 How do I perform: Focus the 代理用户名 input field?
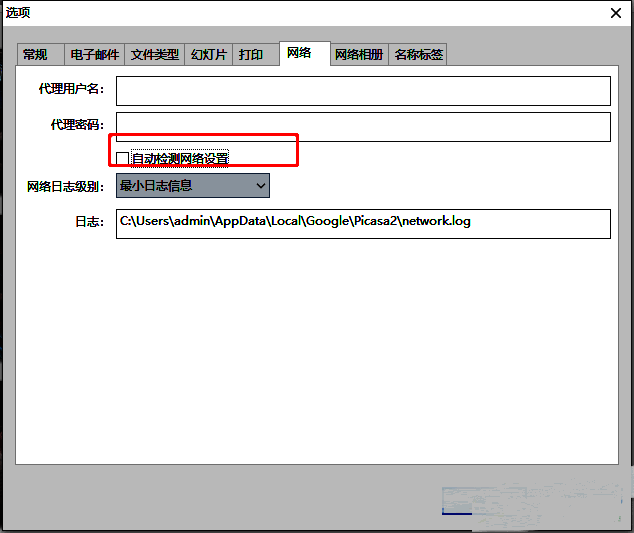[363, 90]
